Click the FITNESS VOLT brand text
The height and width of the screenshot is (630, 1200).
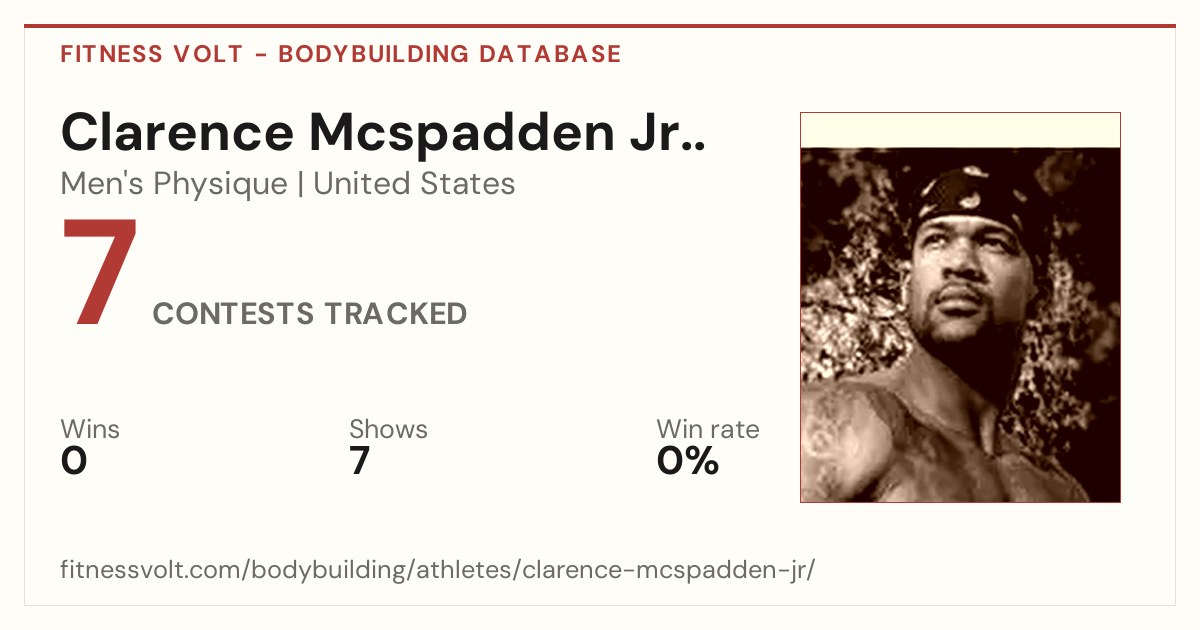(152, 54)
